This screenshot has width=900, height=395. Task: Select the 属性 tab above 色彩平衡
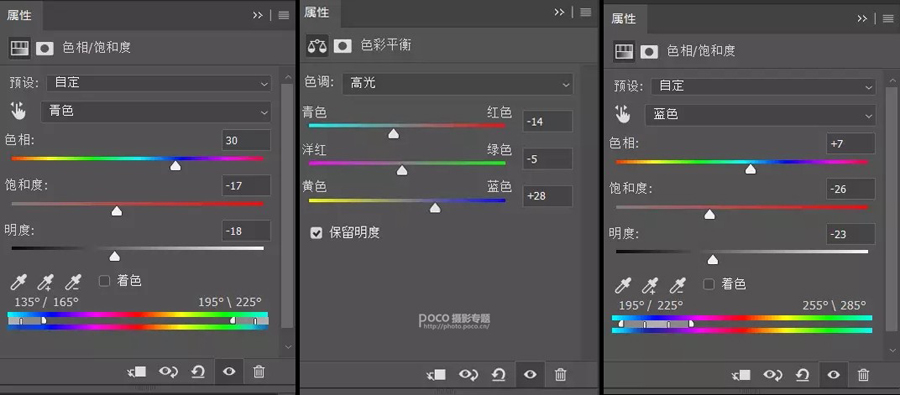click(317, 12)
